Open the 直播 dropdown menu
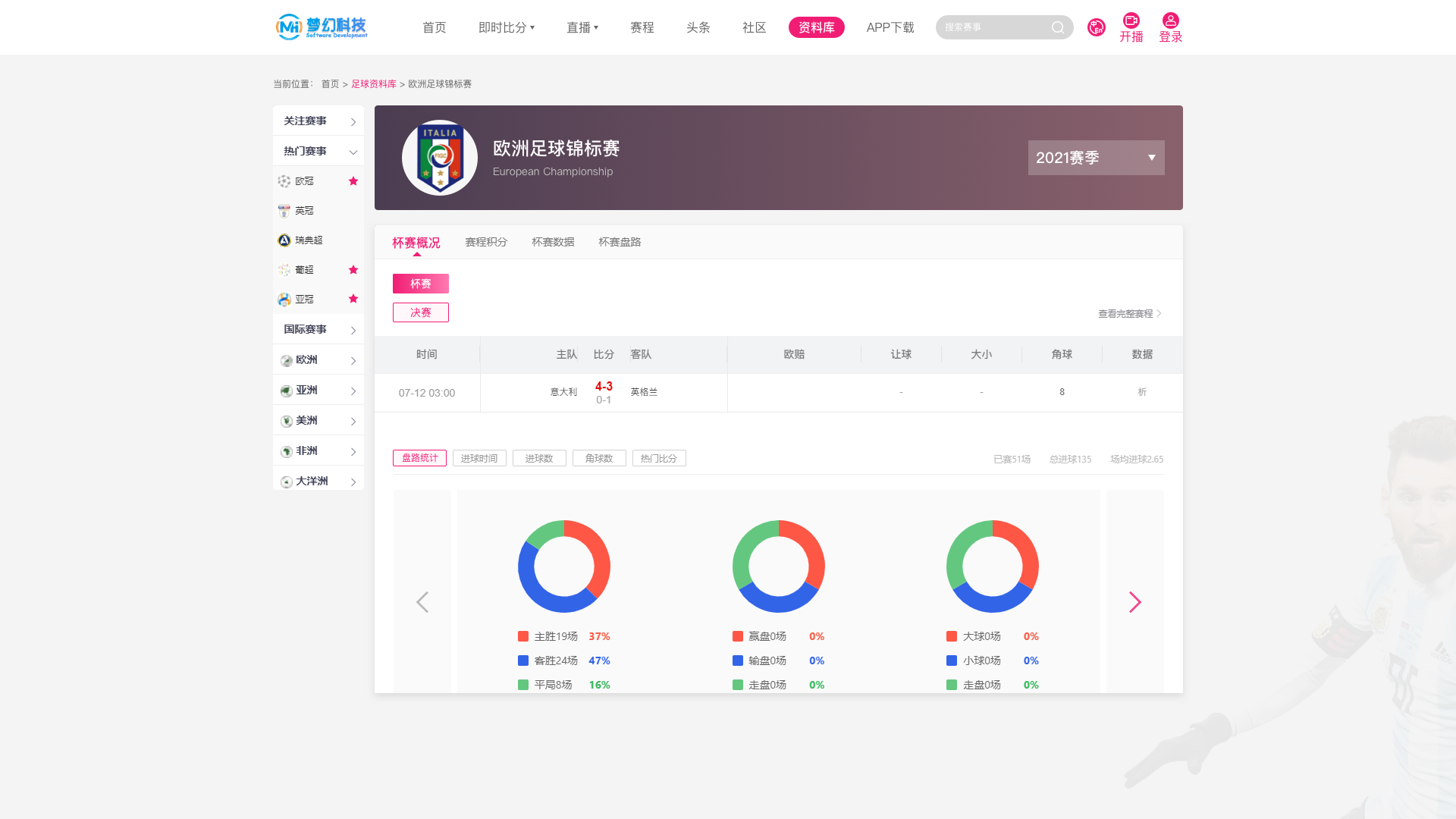The image size is (1456, 819). (582, 27)
